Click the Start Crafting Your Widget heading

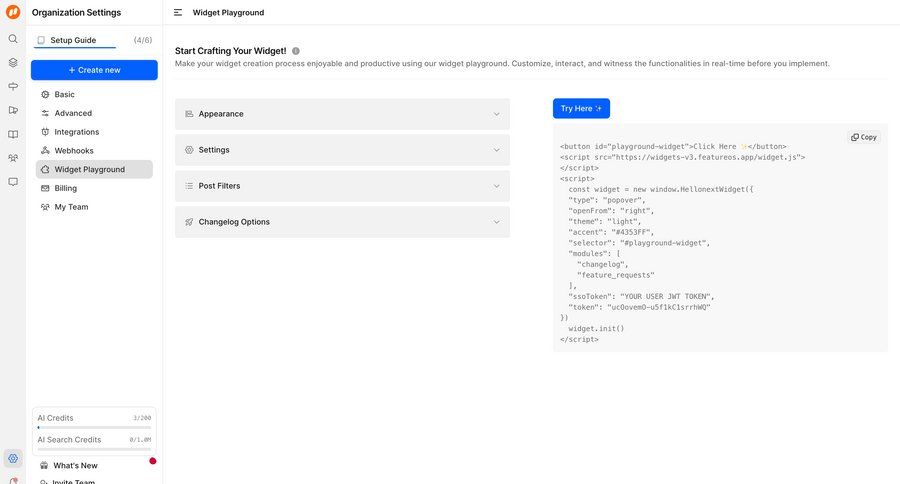(231, 51)
